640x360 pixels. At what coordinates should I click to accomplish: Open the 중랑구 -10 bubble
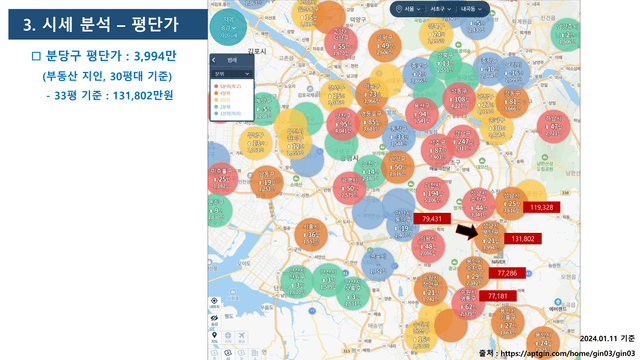pyautogui.click(x=489, y=69)
